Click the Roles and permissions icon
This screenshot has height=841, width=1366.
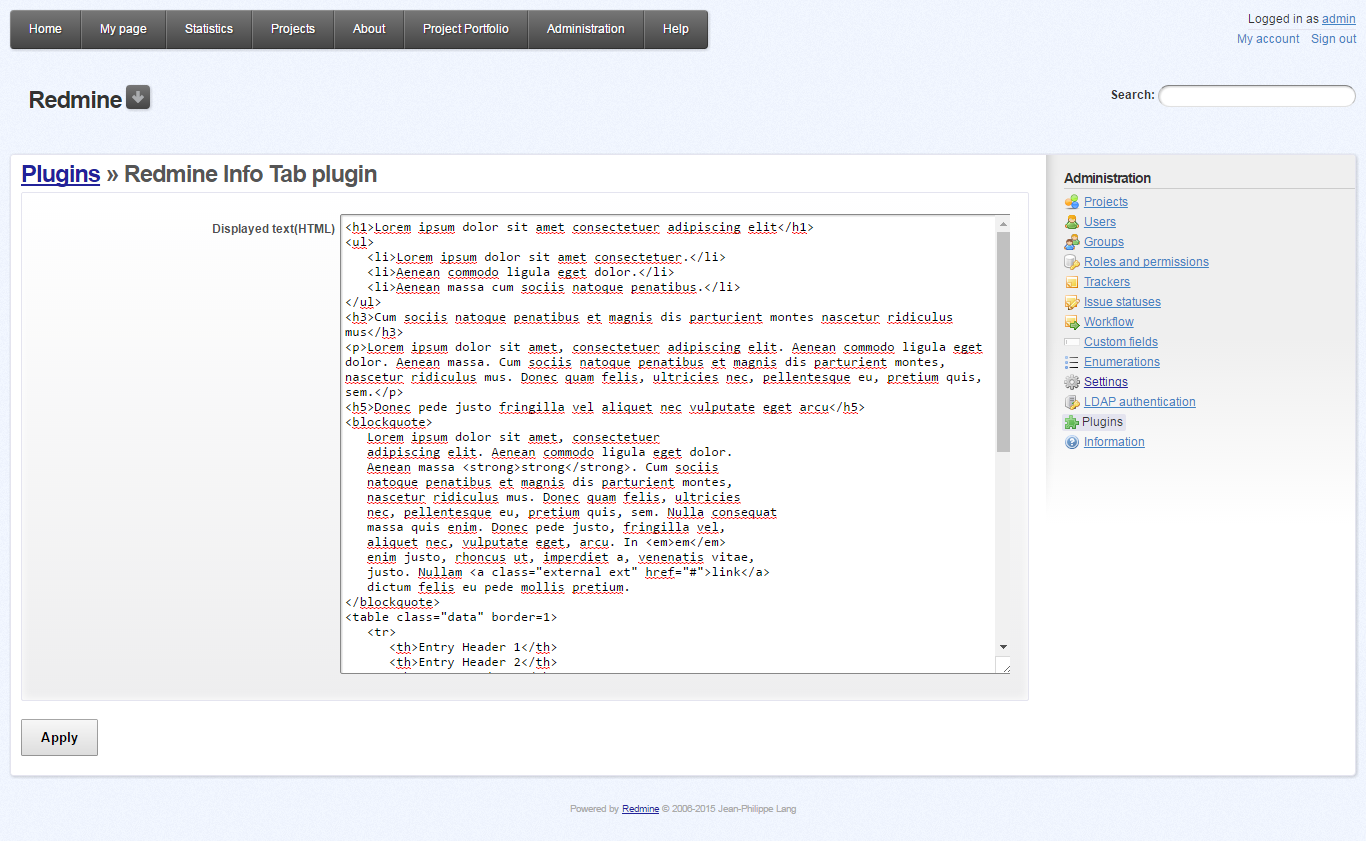1072,262
